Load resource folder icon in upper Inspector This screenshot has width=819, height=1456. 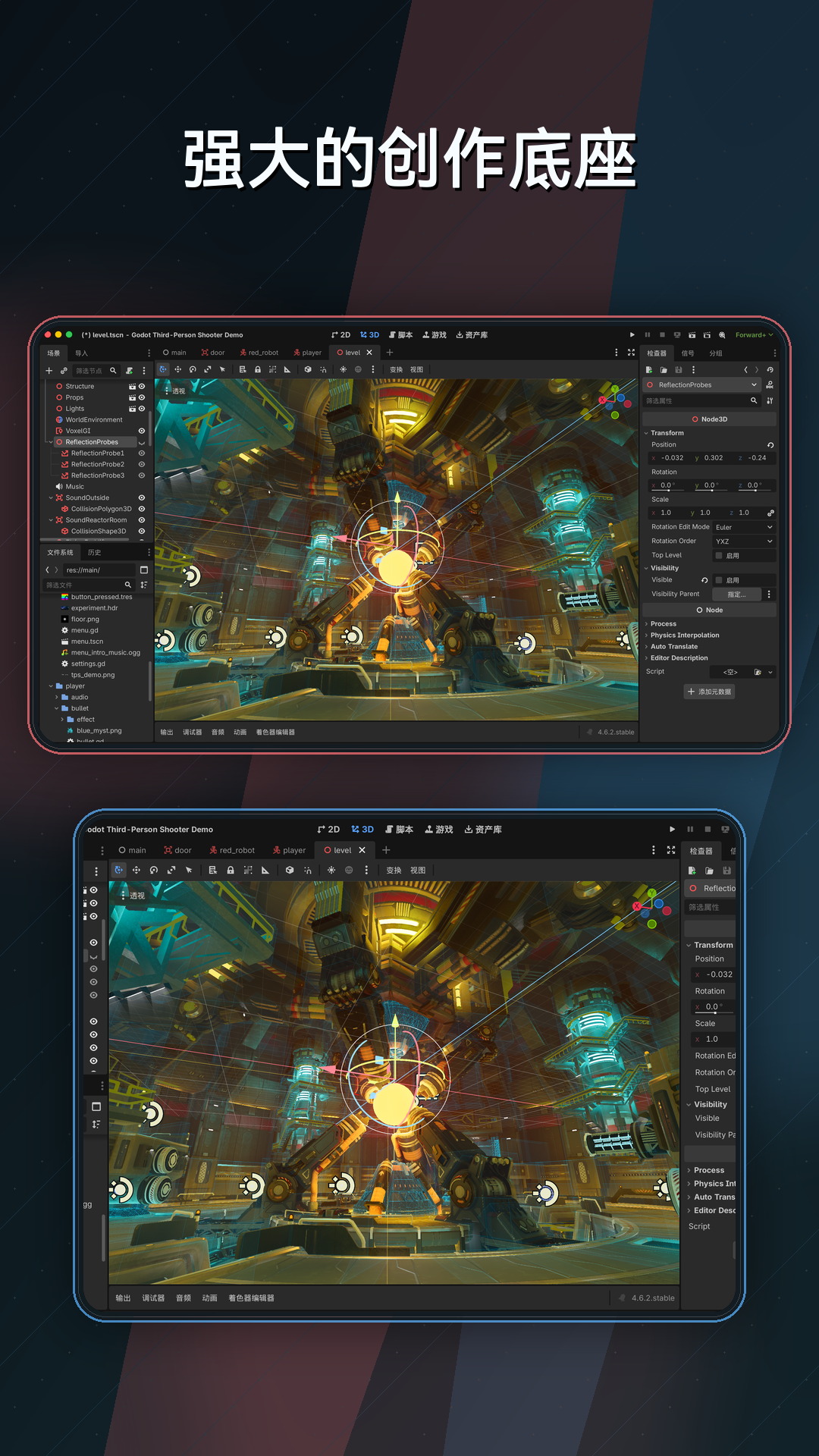click(x=664, y=370)
